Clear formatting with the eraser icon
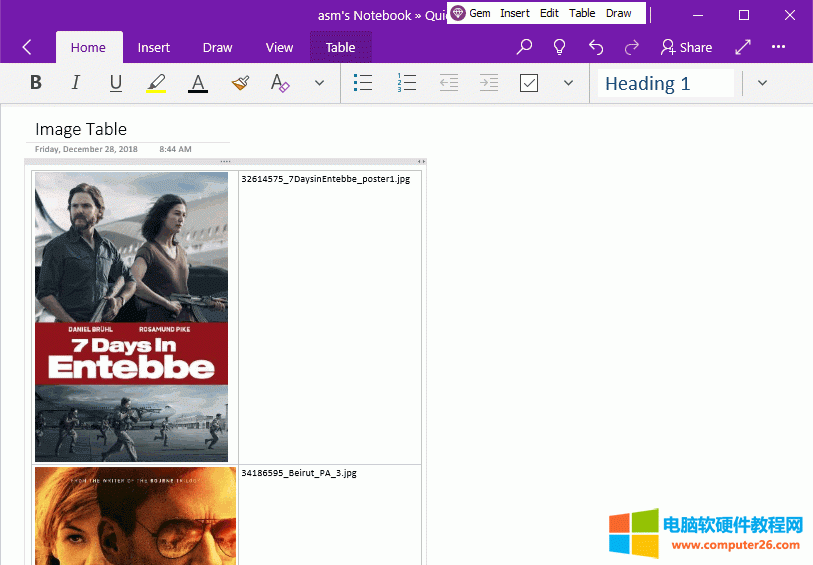 click(x=280, y=83)
